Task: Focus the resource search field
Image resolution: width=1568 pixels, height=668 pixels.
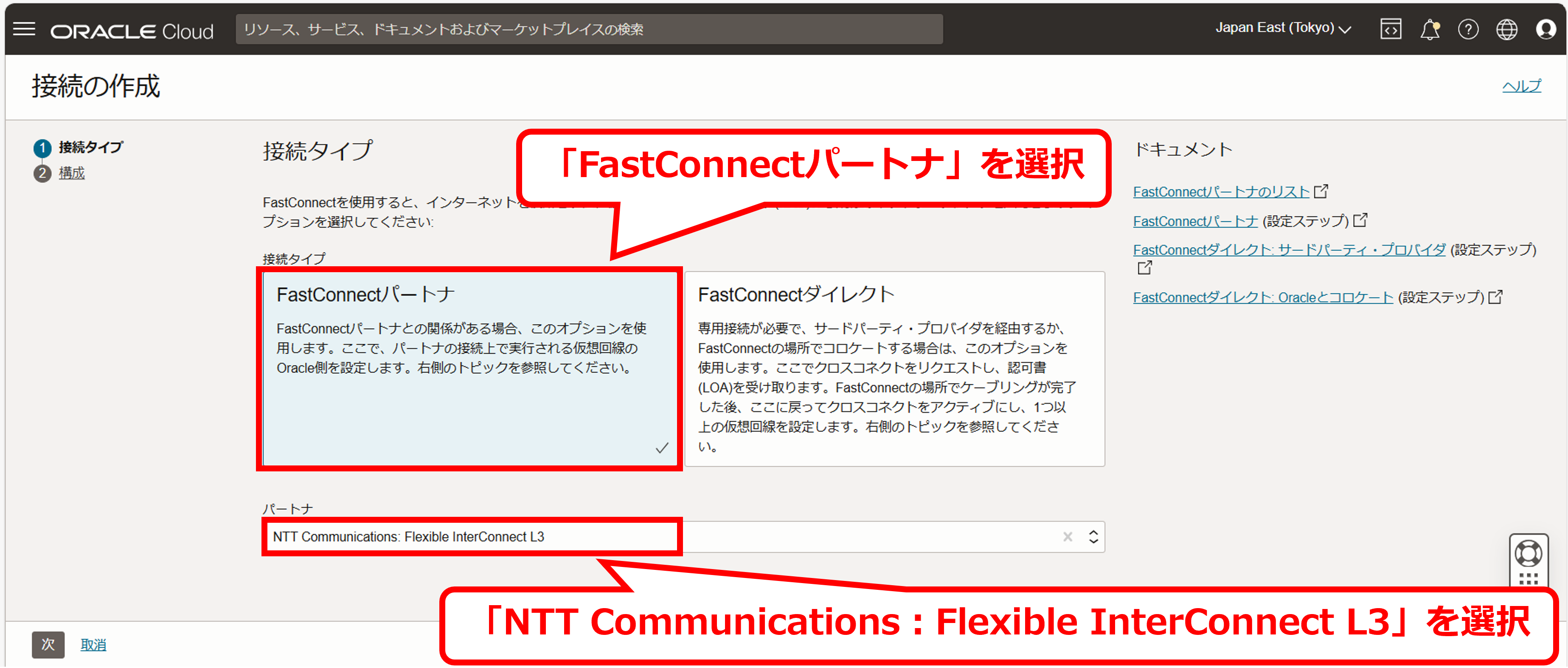Action: (589, 29)
